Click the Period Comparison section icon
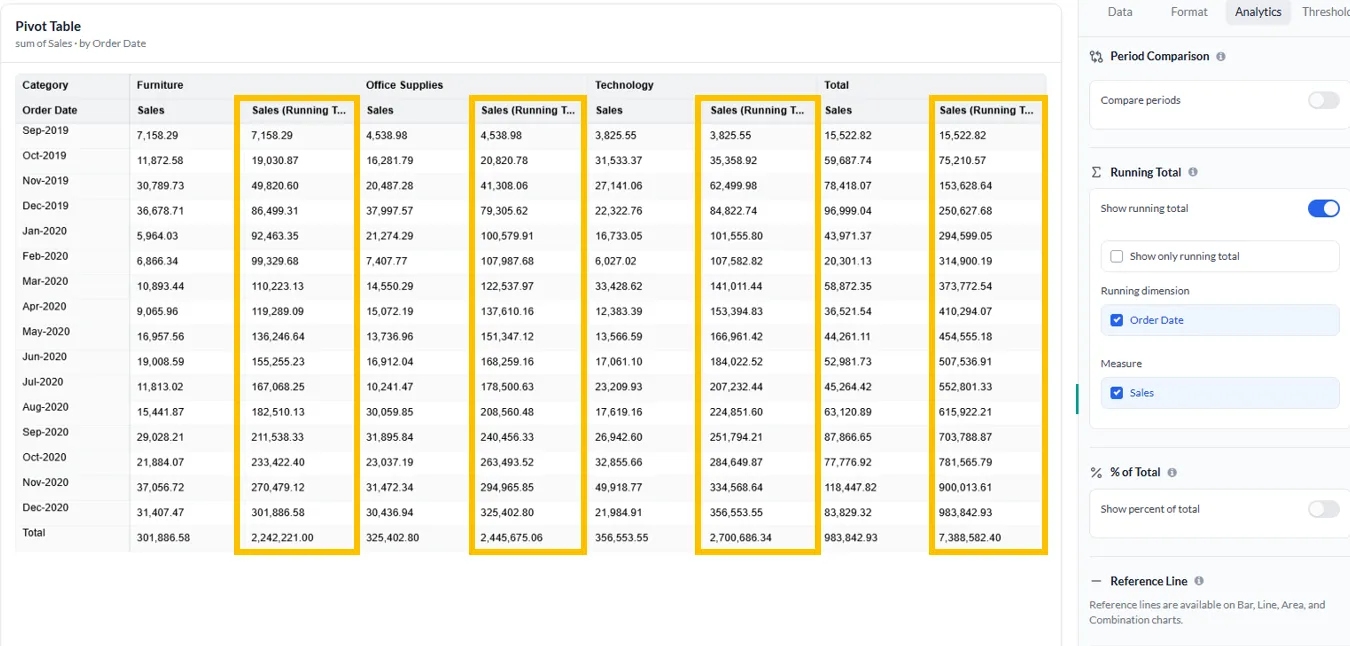This screenshot has height=646, width=1350. tap(1096, 57)
